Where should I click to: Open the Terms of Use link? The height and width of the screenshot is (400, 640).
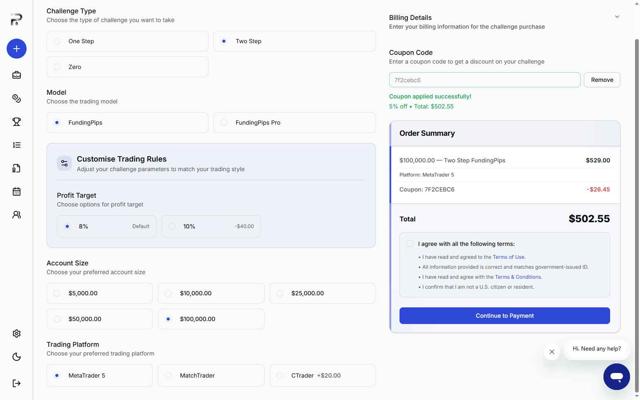(x=509, y=257)
